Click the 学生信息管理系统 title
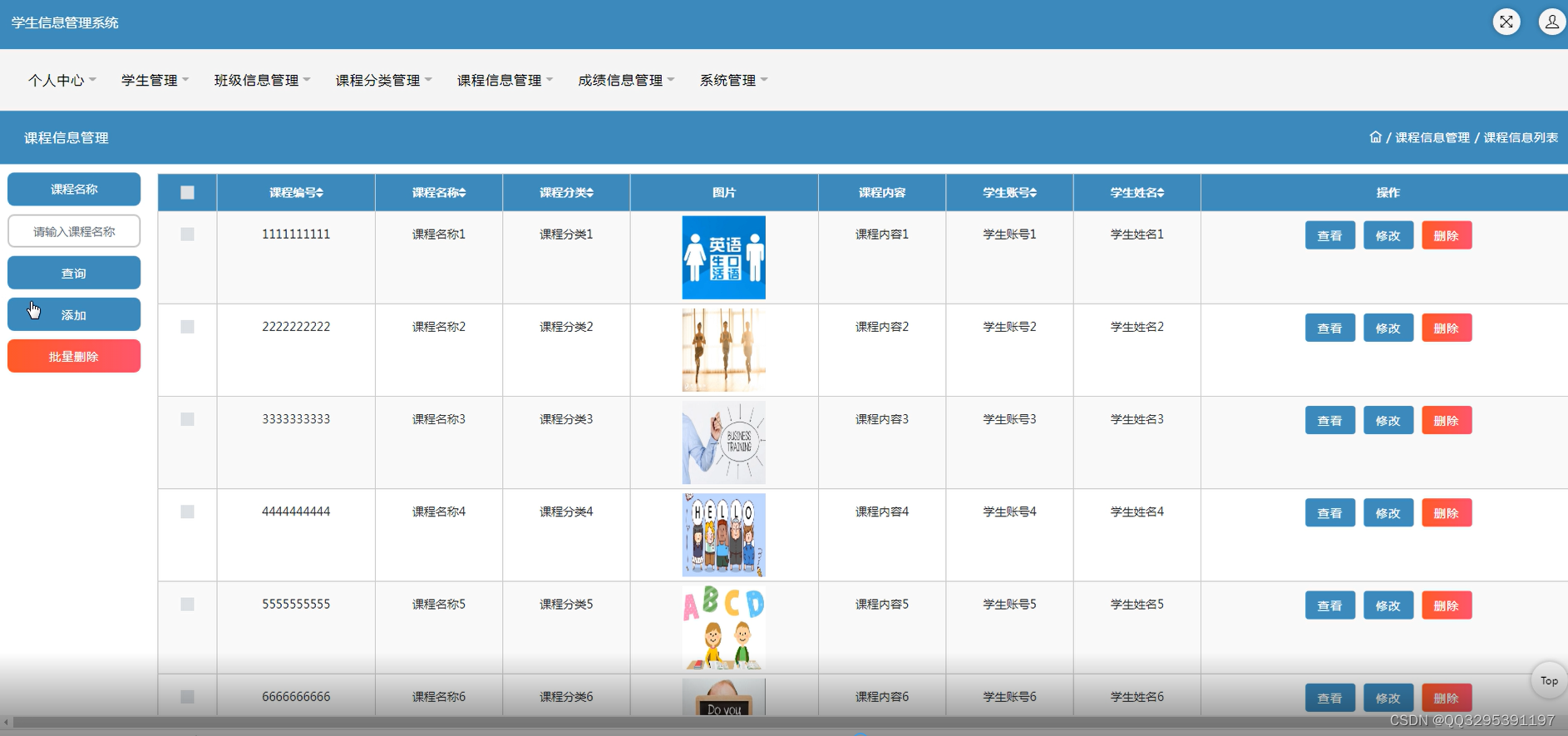This screenshot has height=736, width=1568. pos(65,22)
